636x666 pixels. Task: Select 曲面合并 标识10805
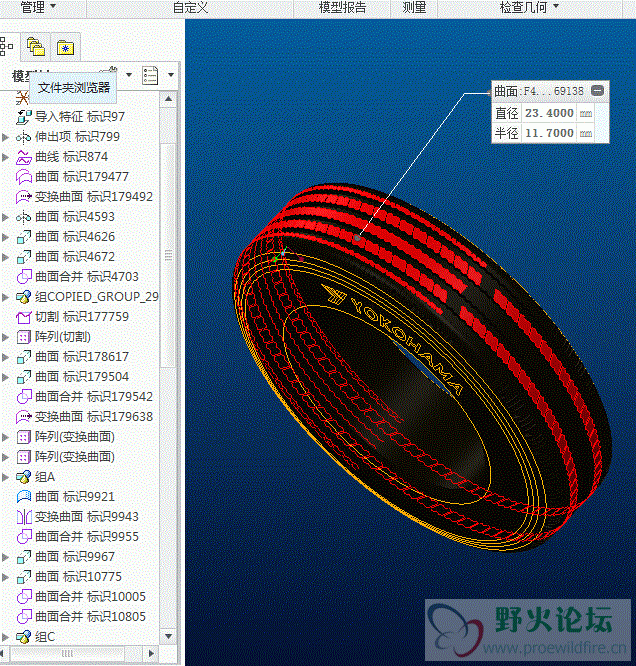(x=90, y=617)
